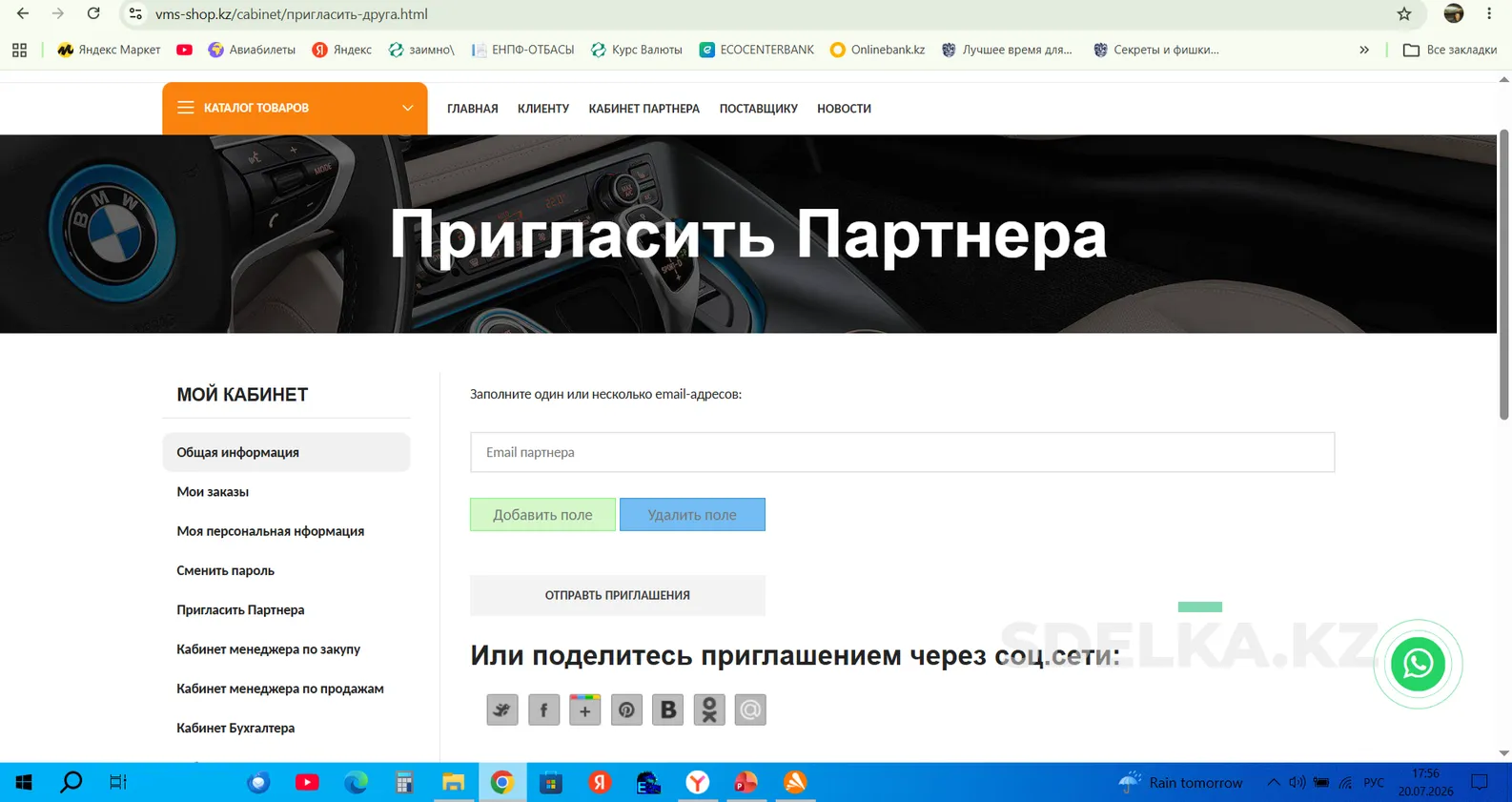1512x802 pixels.
Task: Share through Mail.ru @ icon
Action: 750,709
